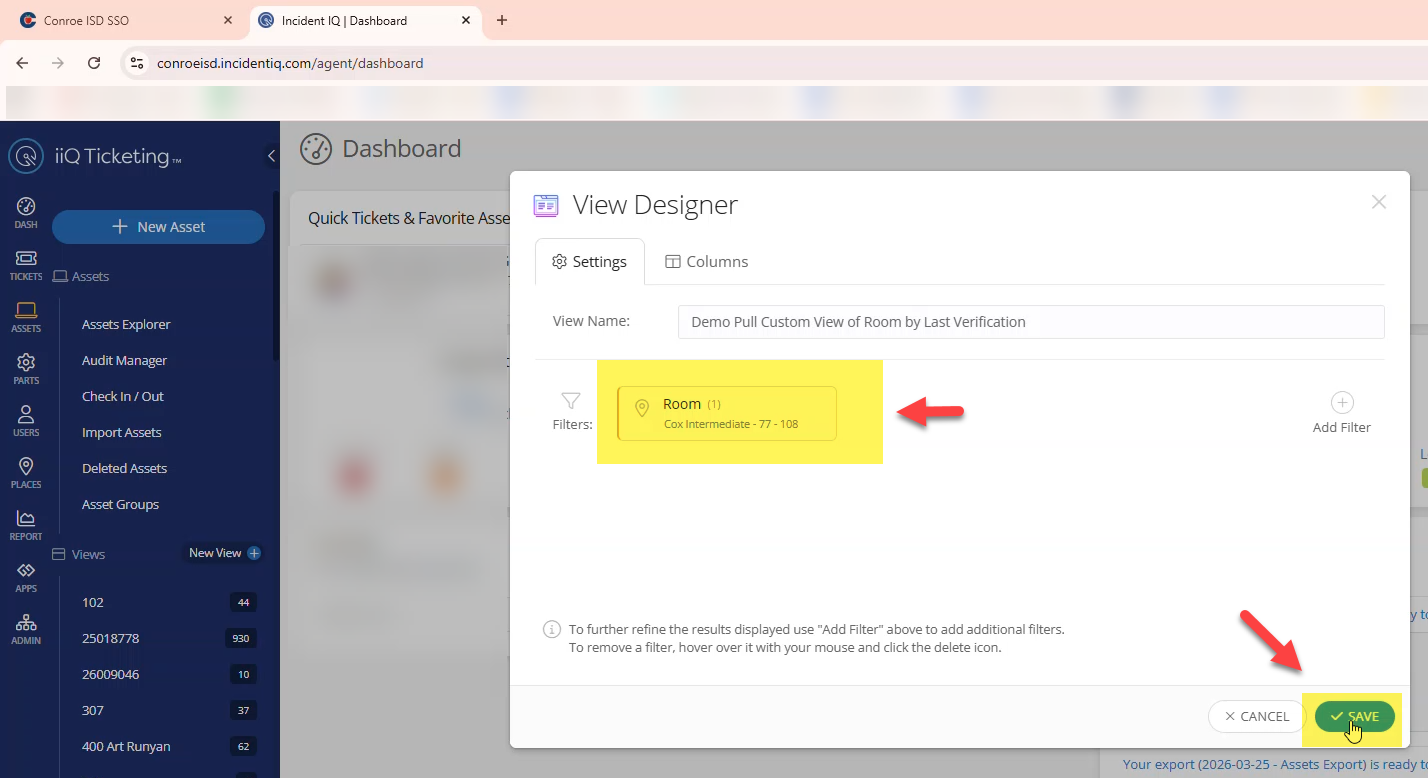The image size is (1428, 778).
Task: Switch to the Columns tab
Action: coord(706,261)
